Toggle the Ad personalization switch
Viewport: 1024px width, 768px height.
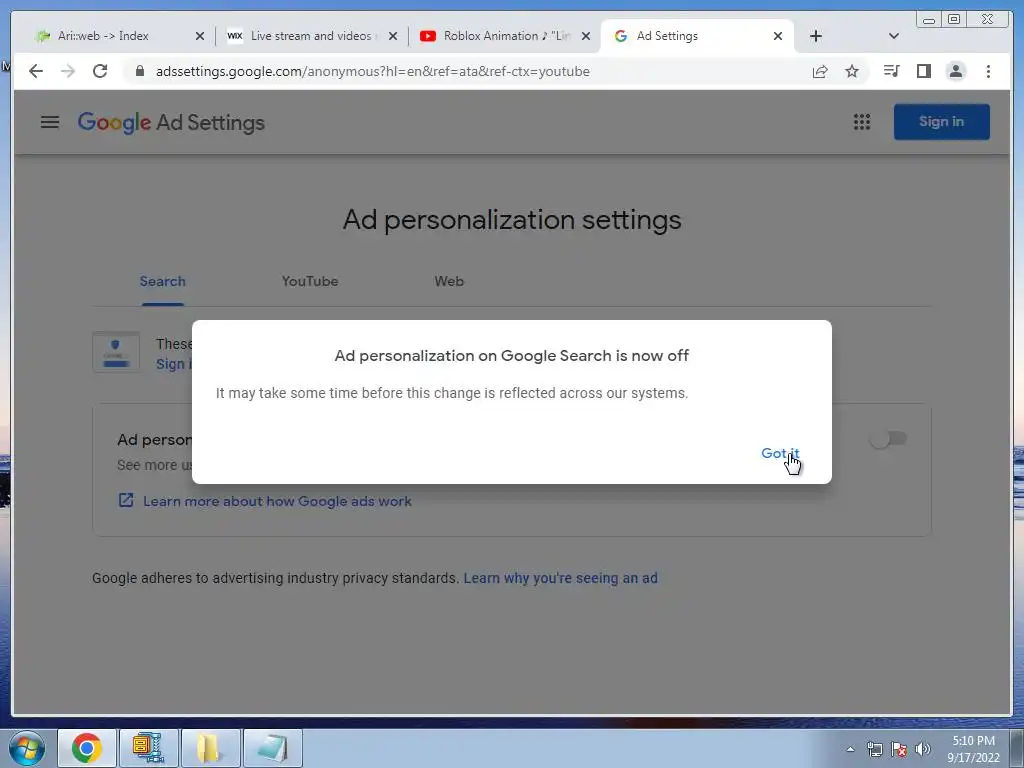coord(888,439)
